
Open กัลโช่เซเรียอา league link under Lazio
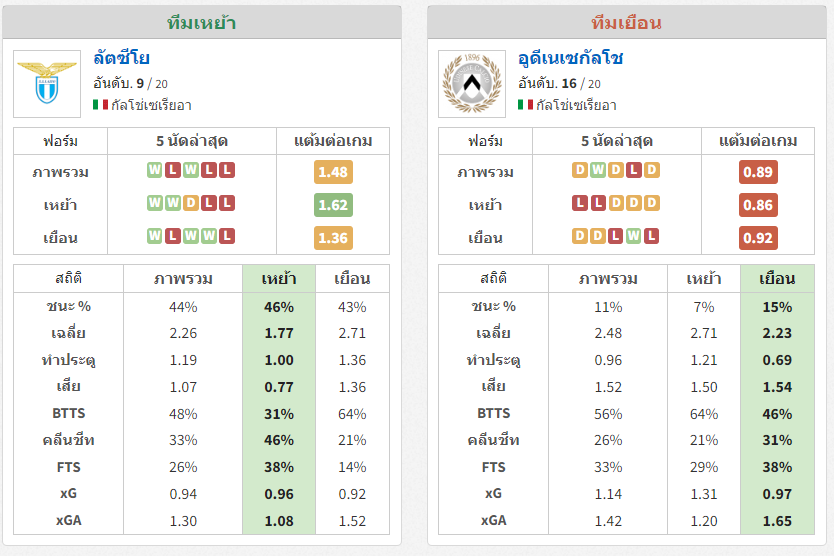[x=152, y=105]
